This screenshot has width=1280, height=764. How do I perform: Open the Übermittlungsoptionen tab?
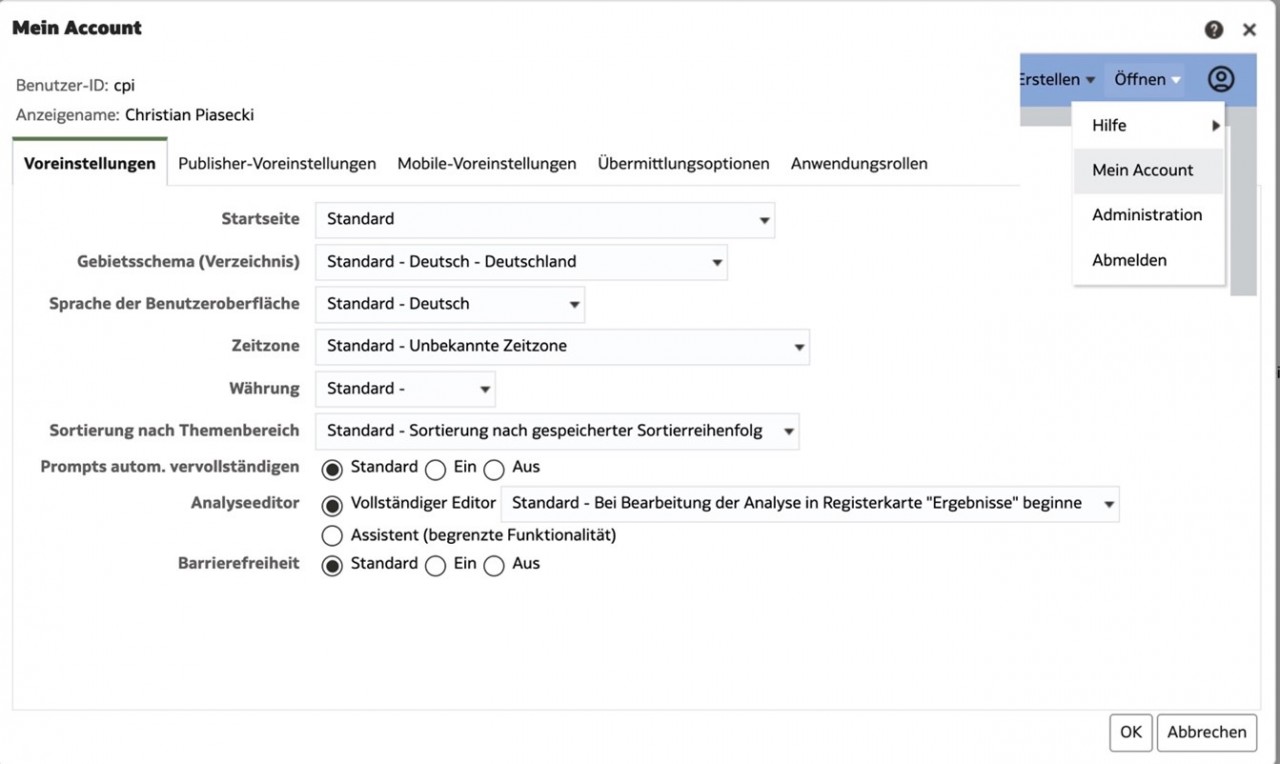click(684, 163)
